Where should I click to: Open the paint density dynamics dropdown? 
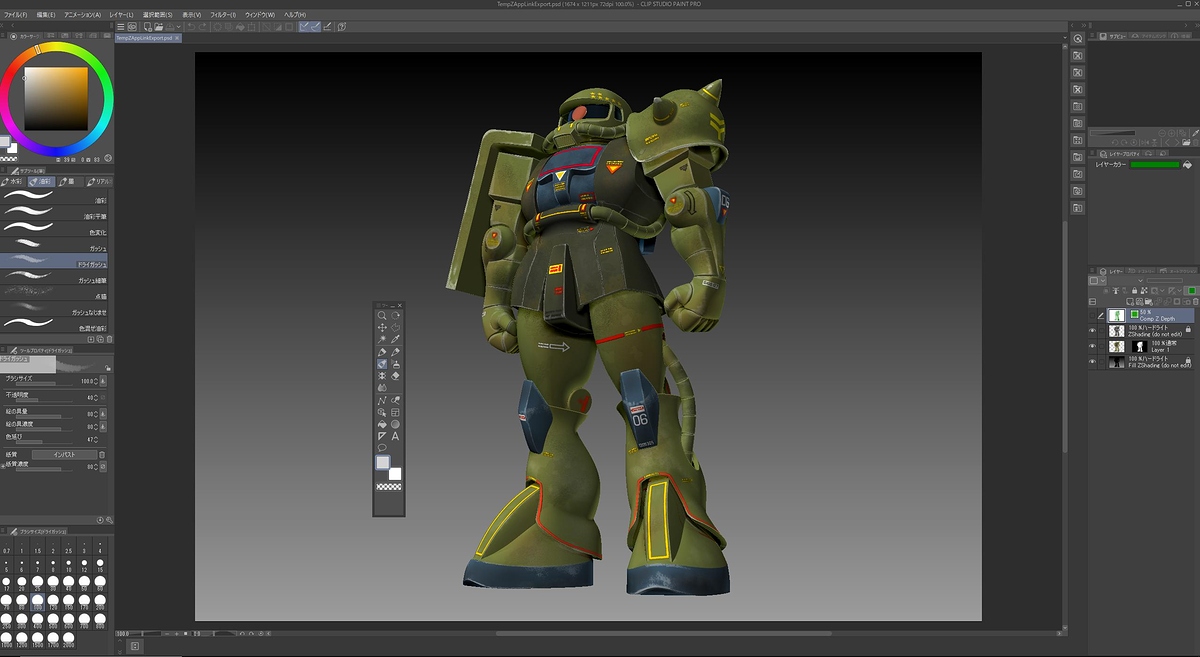tap(104, 424)
